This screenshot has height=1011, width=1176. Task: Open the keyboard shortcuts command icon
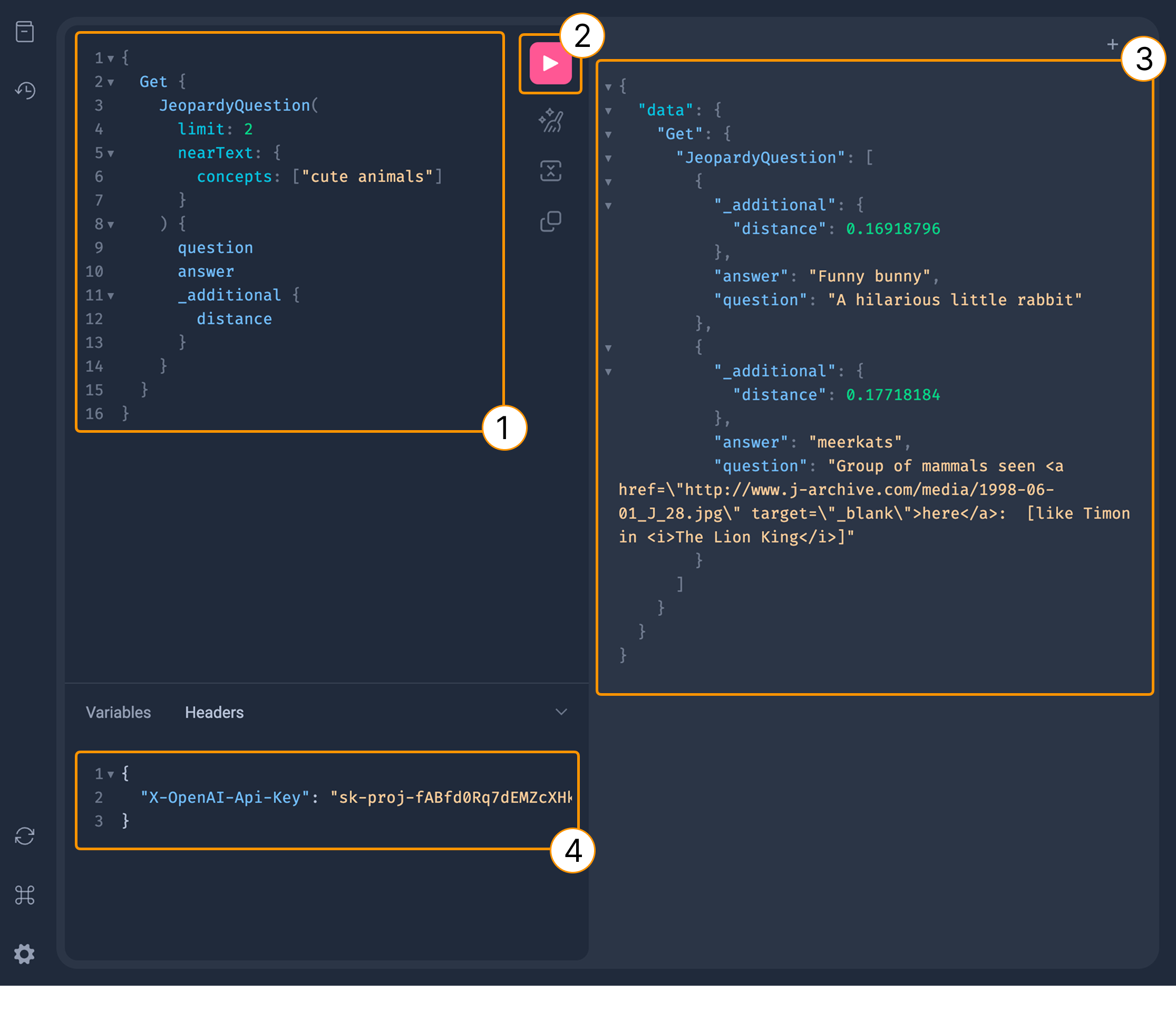click(x=24, y=895)
